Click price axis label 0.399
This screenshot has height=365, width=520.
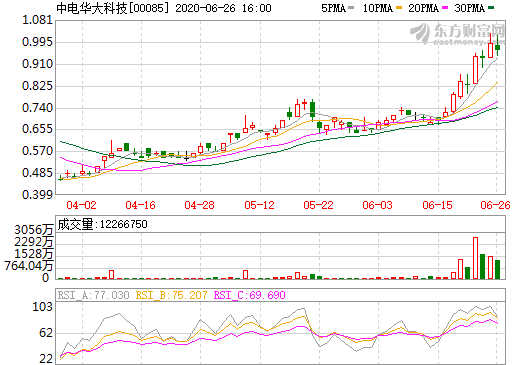[x=38, y=195]
